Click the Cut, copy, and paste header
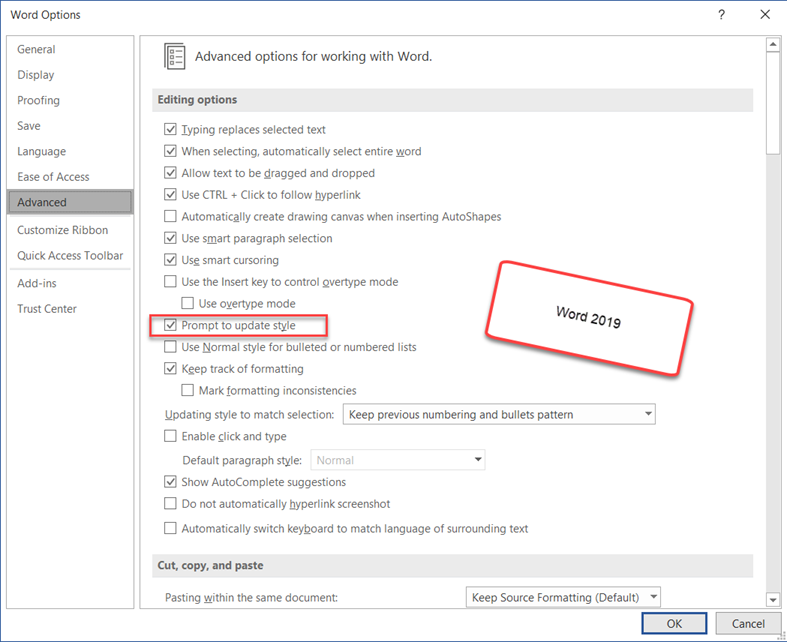 [452, 565]
